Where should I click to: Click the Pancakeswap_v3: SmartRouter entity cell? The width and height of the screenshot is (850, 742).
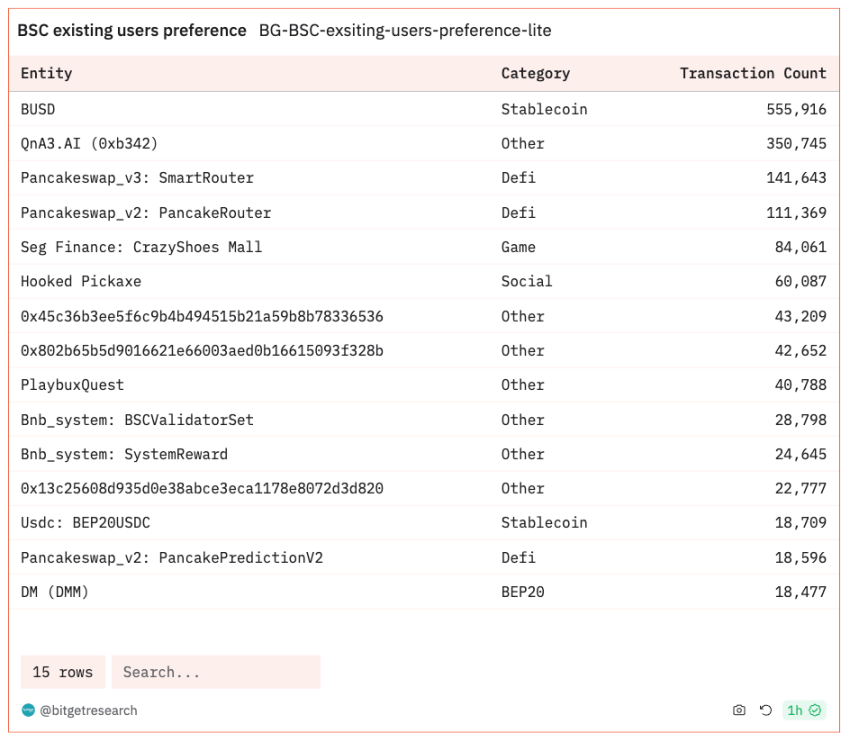click(x=137, y=178)
